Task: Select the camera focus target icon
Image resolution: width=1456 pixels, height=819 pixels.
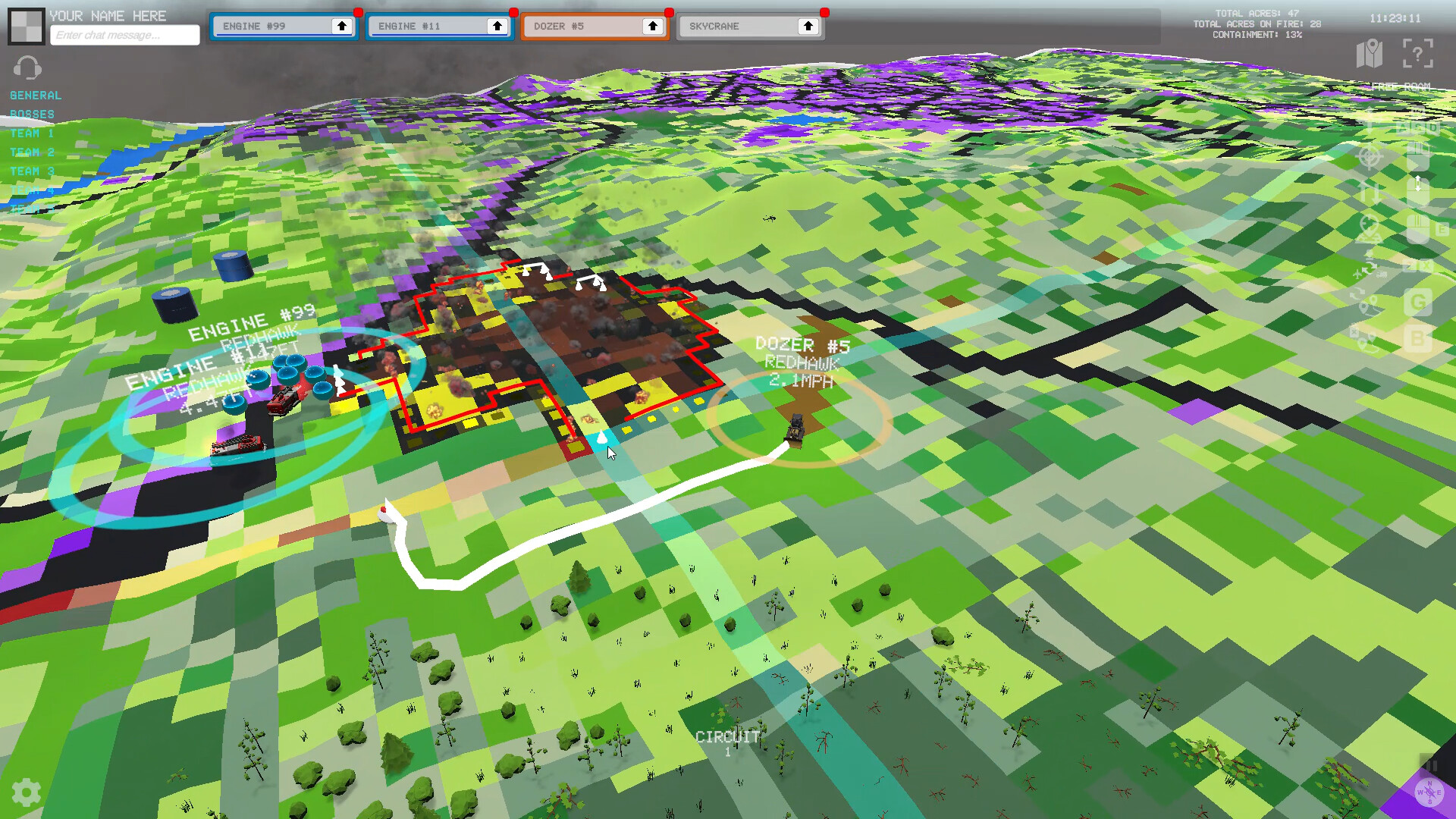Action: pos(1368,159)
